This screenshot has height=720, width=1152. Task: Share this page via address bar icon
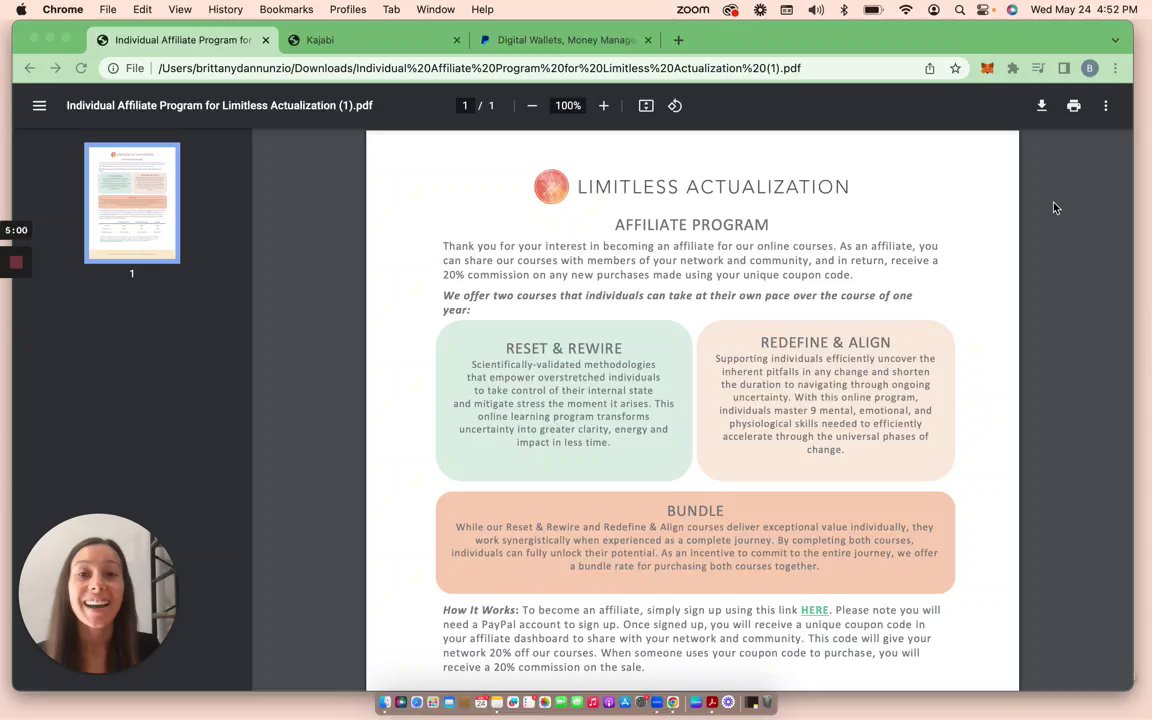click(x=929, y=68)
